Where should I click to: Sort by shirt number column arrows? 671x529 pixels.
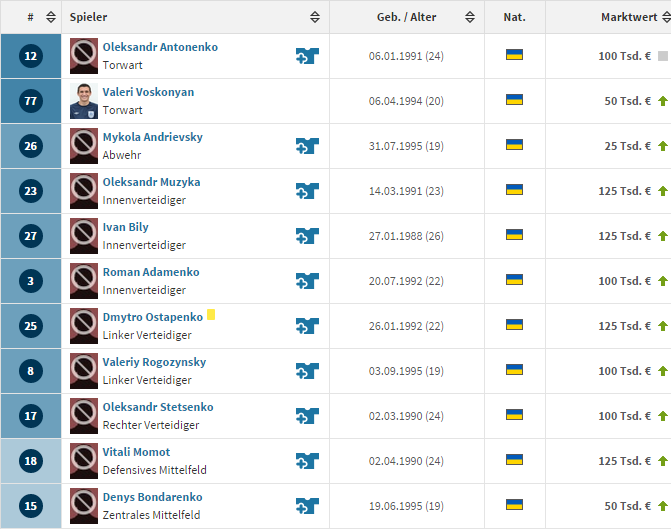(x=51, y=18)
